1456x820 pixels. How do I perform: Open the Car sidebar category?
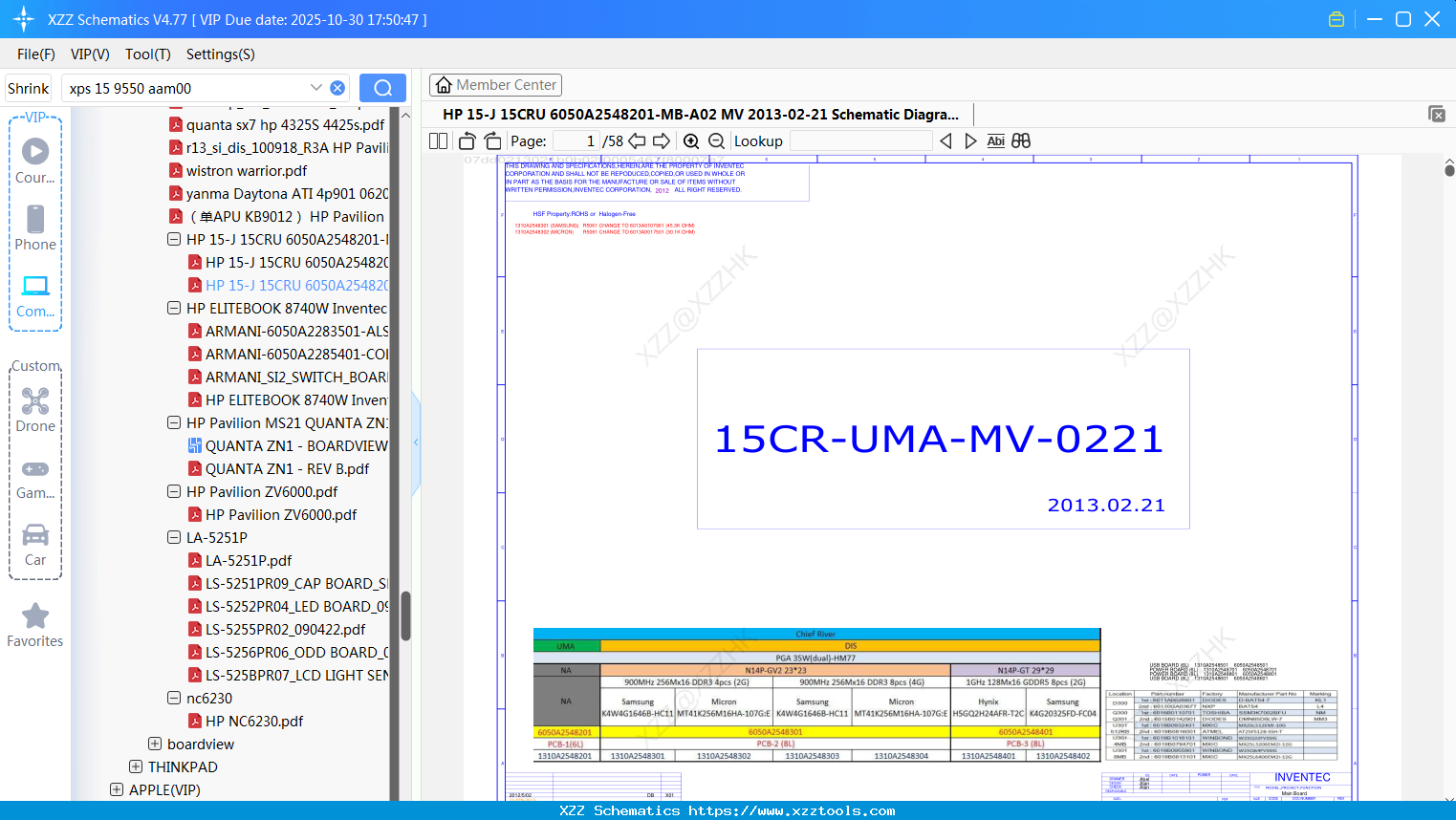(35, 544)
